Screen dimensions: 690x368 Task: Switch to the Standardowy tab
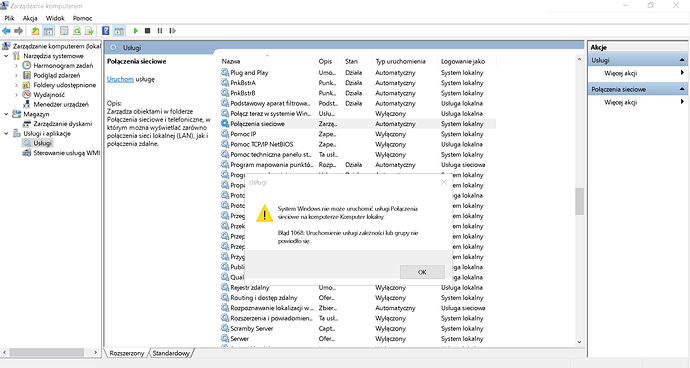click(171, 353)
